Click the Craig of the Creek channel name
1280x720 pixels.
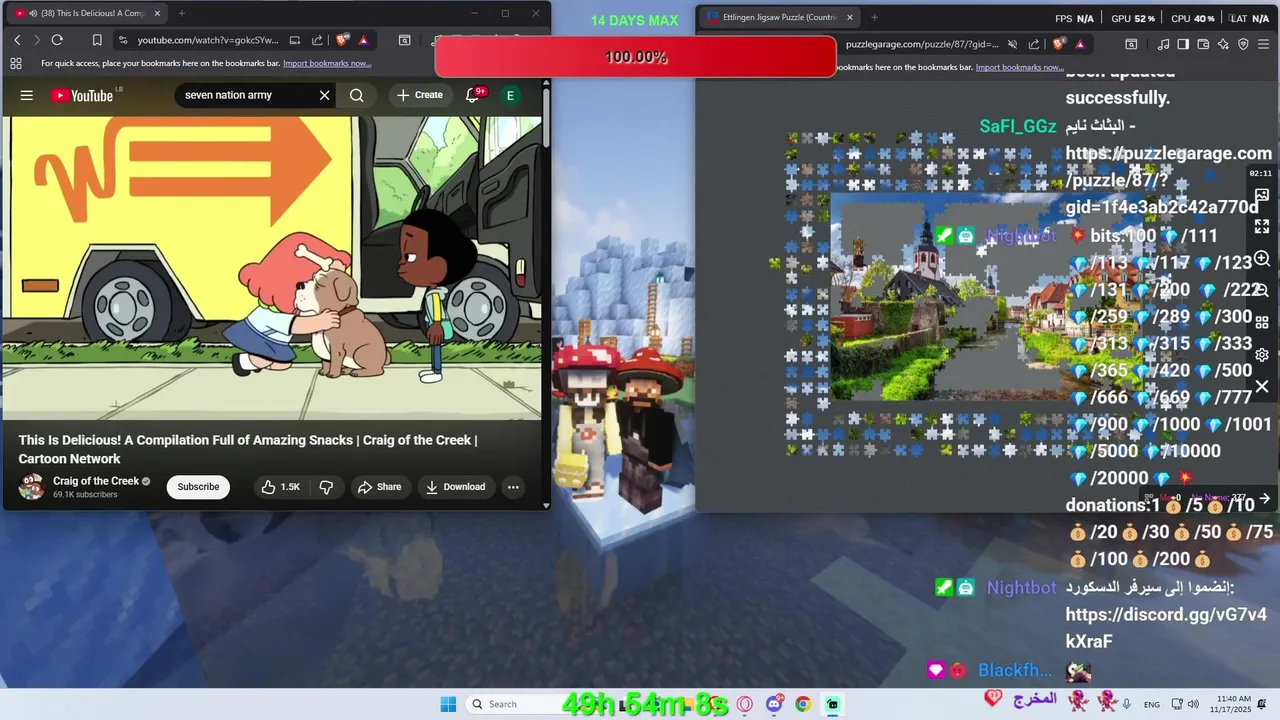tap(96, 481)
